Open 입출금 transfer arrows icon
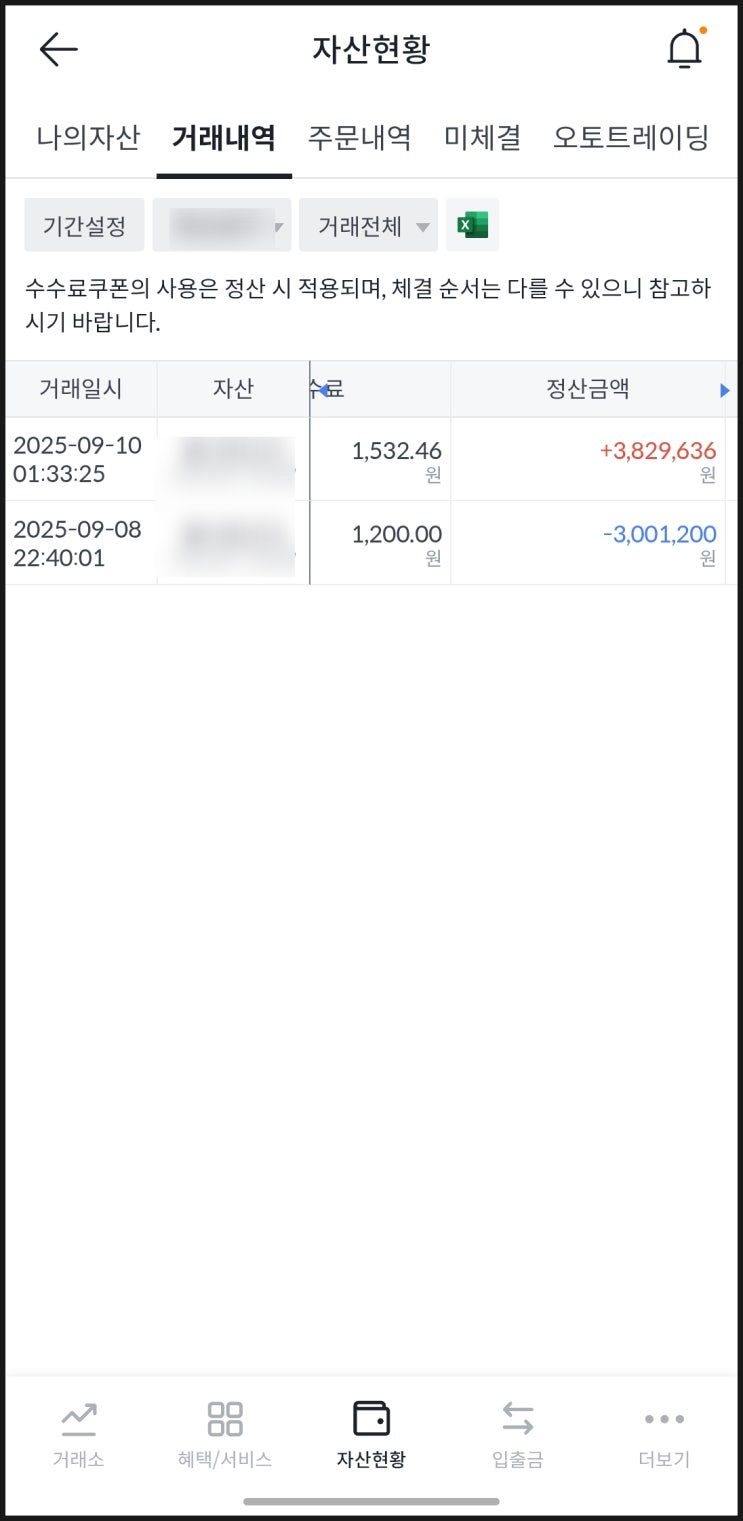743x1521 pixels. click(x=517, y=1418)
